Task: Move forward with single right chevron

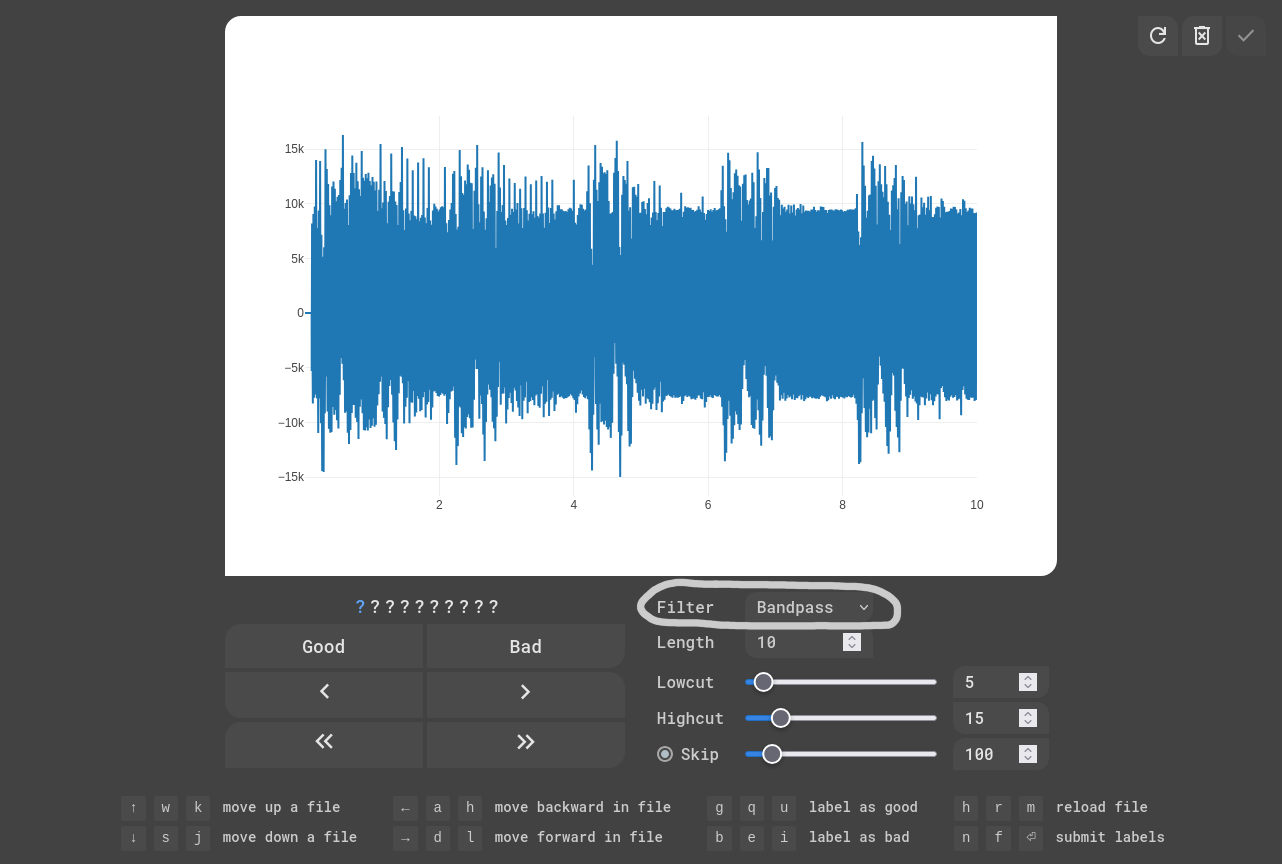Action: 525,692
